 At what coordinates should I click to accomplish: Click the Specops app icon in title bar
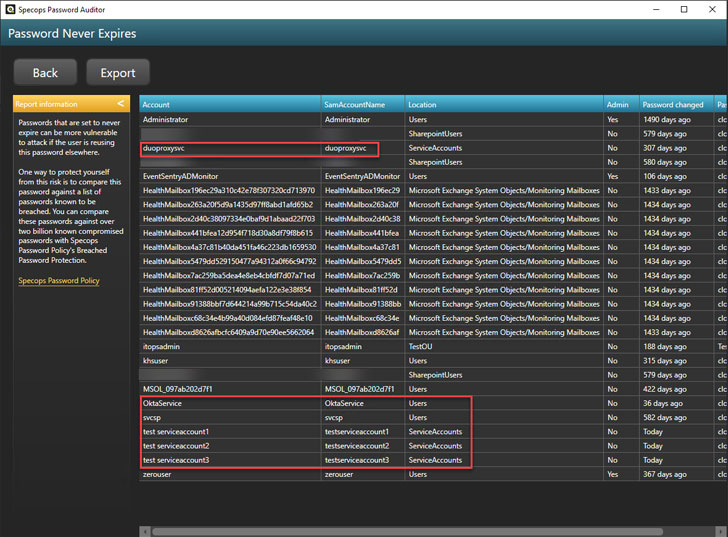tap(10, 10)
